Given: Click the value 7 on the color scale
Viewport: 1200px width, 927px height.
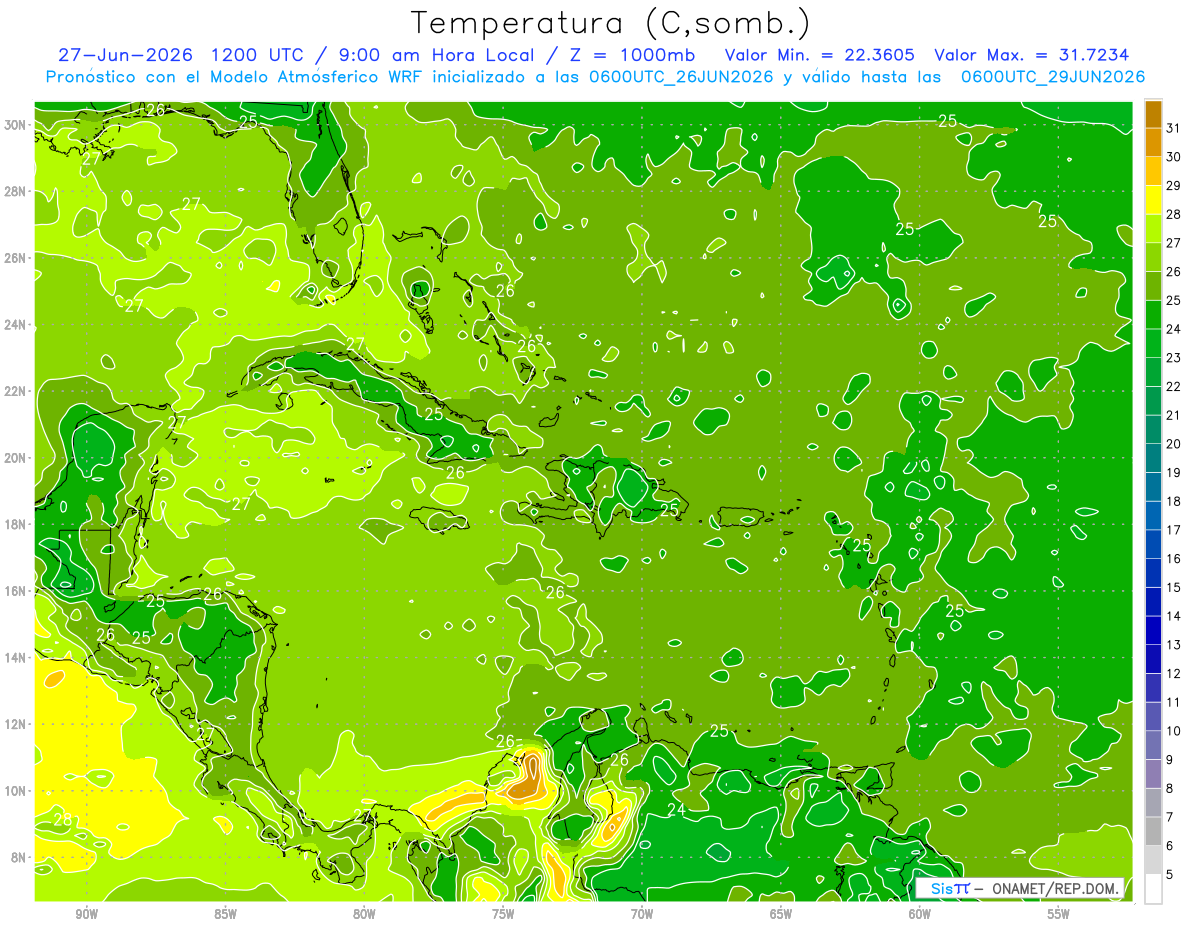Looking at the screenshot, I should [x=1169, y=817].
